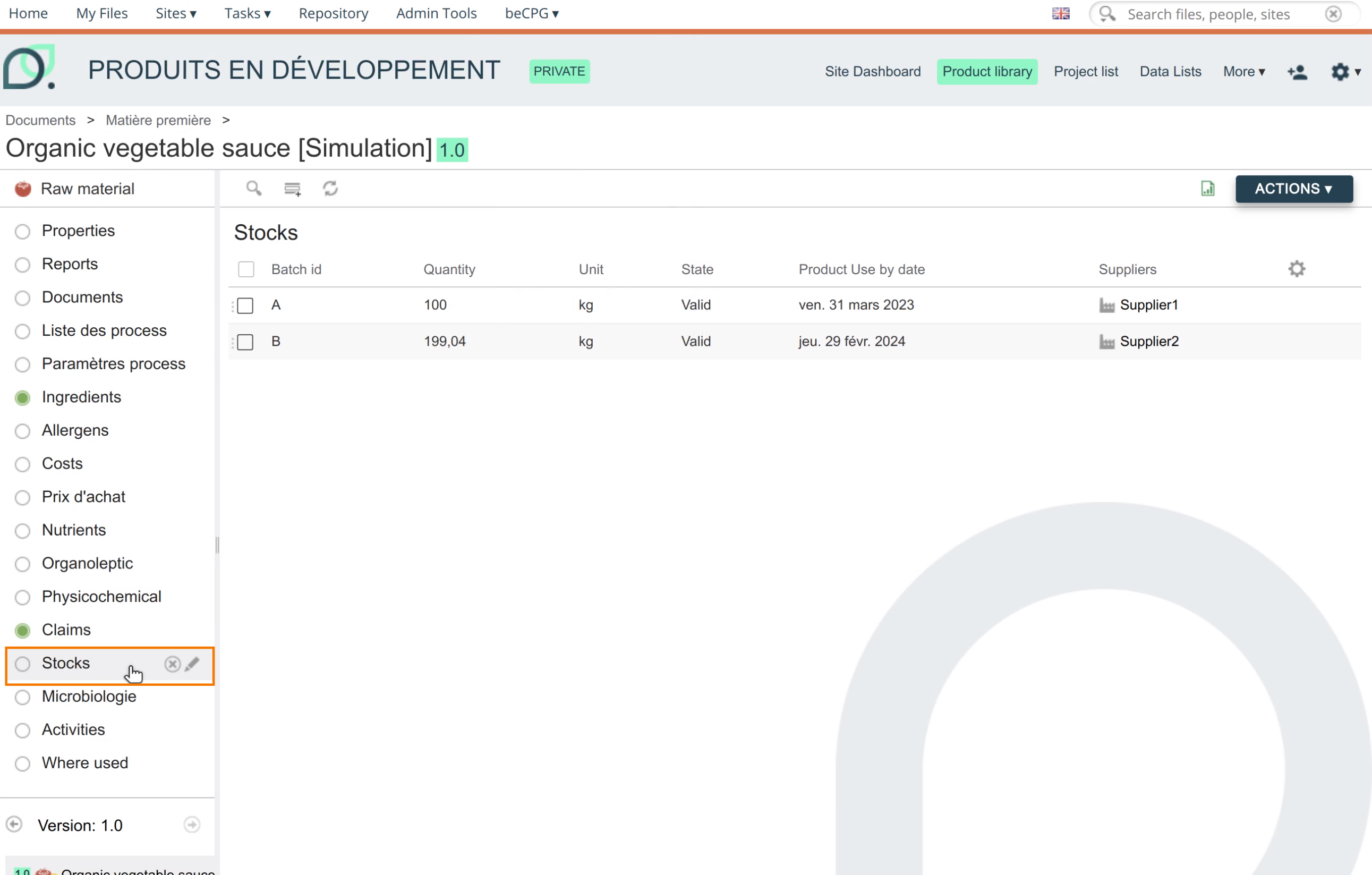The image size is (1372, 875).
Task: Click the pencil edit icon on the Stocks item
Action: click(193, 664)
